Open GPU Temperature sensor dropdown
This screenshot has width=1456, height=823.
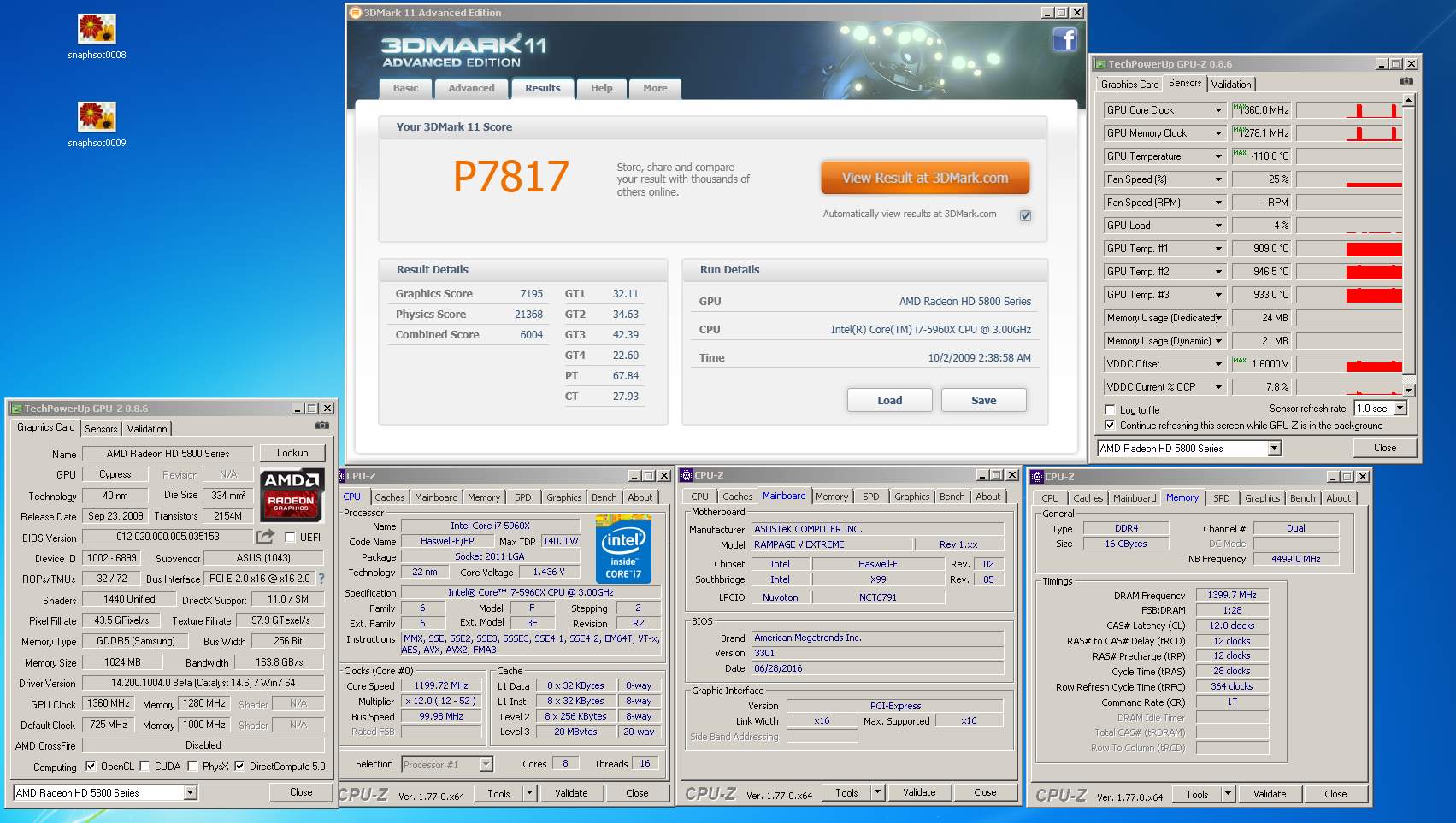point(1218,156)
